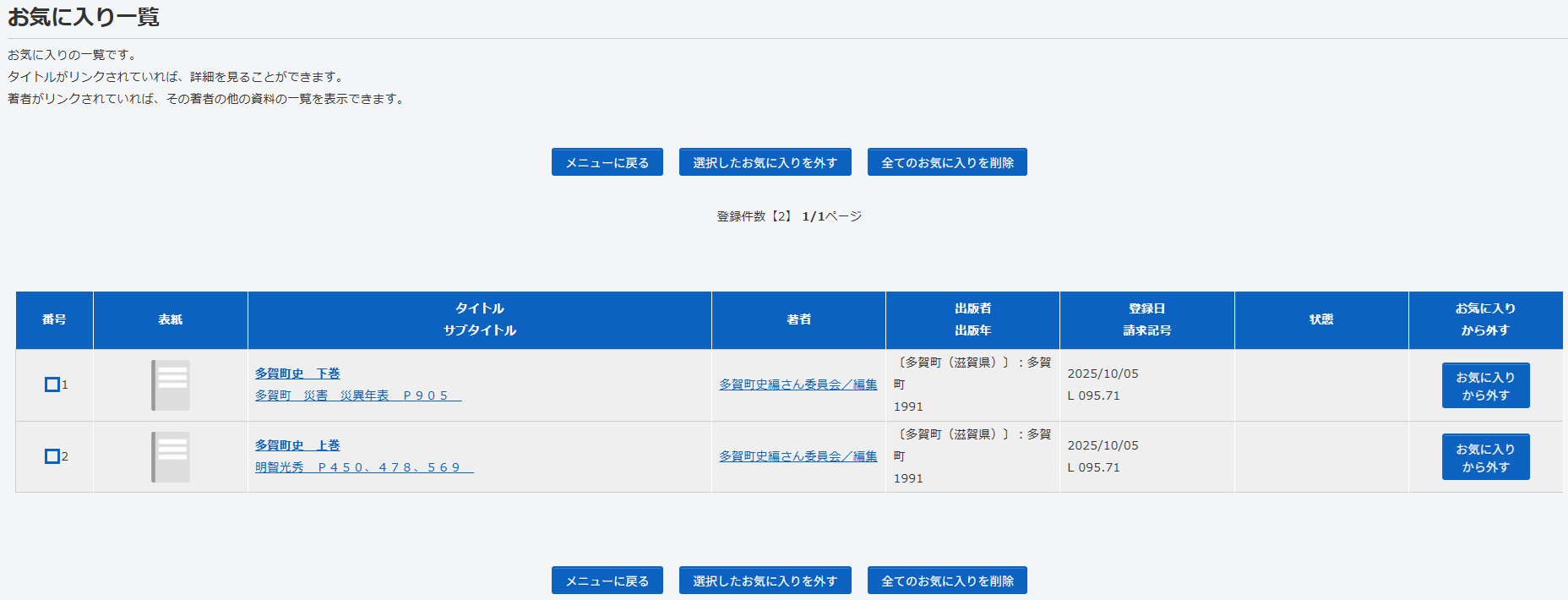Click the 登録日 請求記号 column header

coord(1147,320)
